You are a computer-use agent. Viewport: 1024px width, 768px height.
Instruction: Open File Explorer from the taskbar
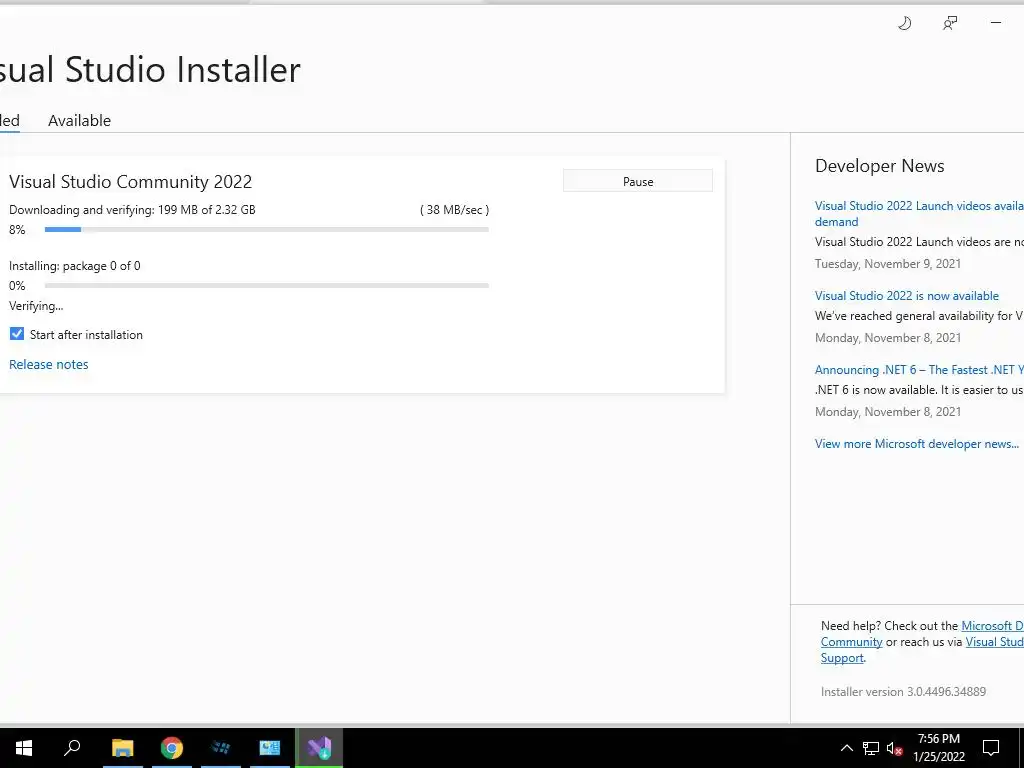[122, 748]
